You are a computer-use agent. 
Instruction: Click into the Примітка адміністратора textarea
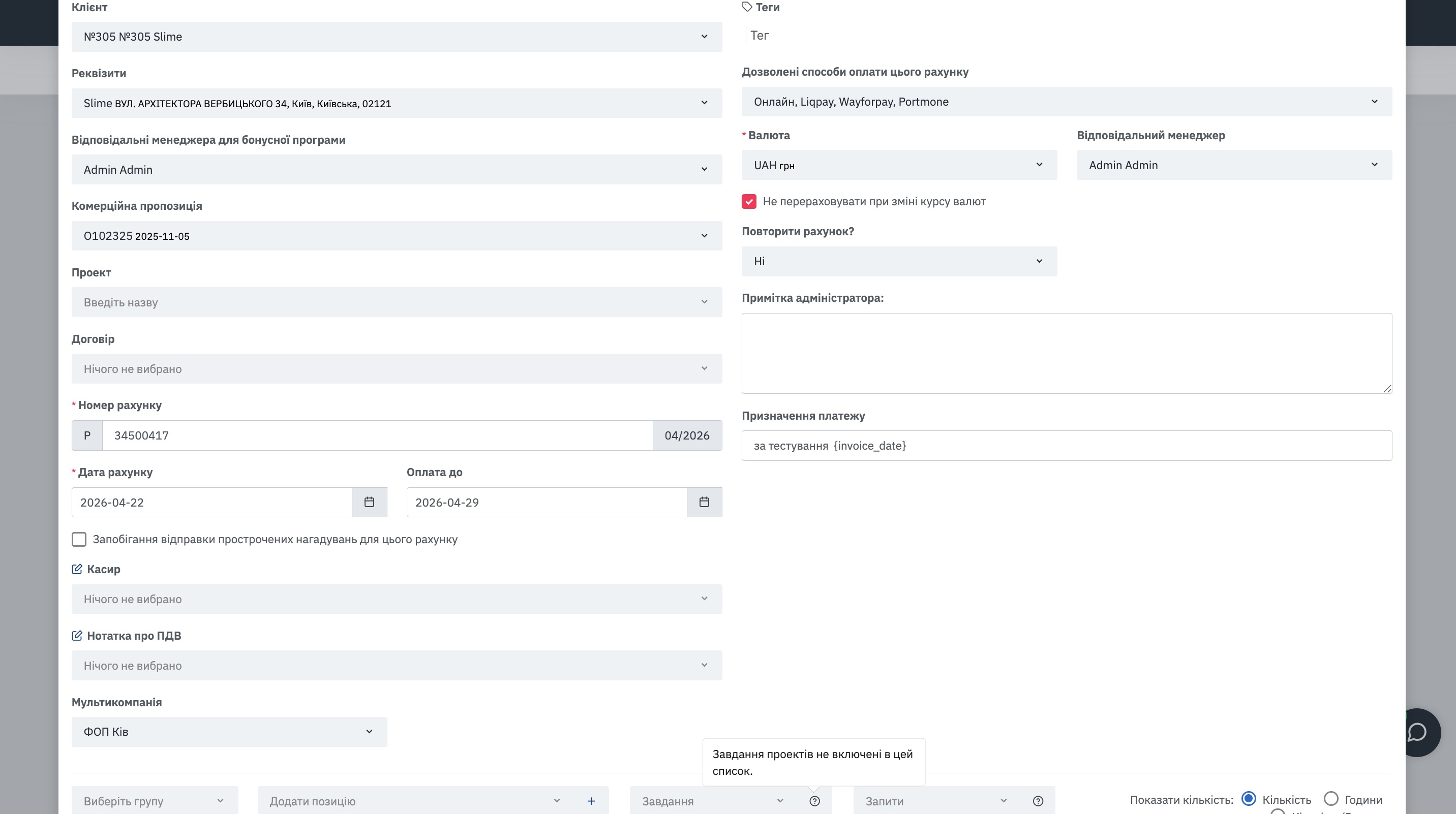tap(1066, 353)
